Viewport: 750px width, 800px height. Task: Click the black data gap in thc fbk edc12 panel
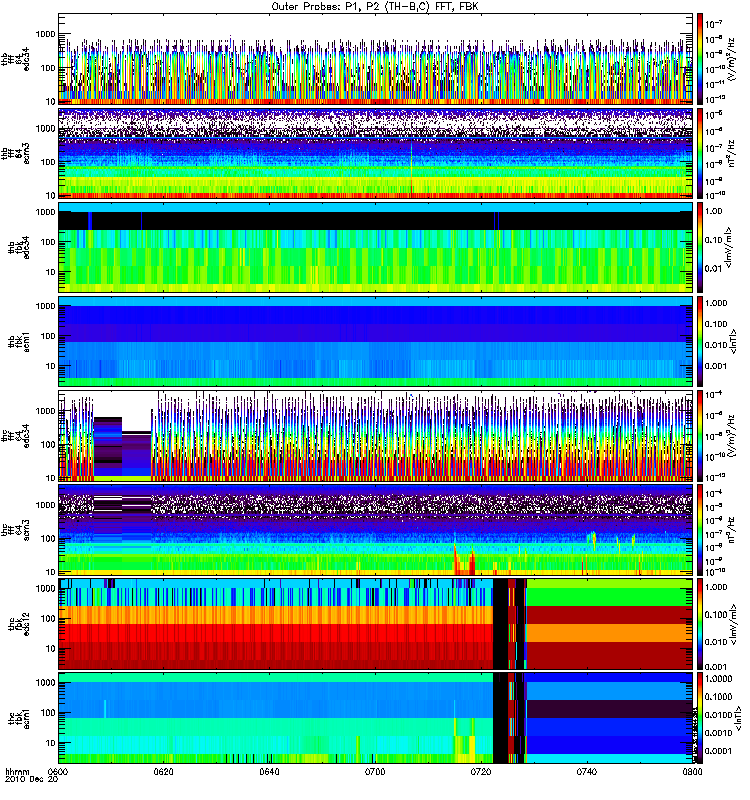(x=501, y=624)
